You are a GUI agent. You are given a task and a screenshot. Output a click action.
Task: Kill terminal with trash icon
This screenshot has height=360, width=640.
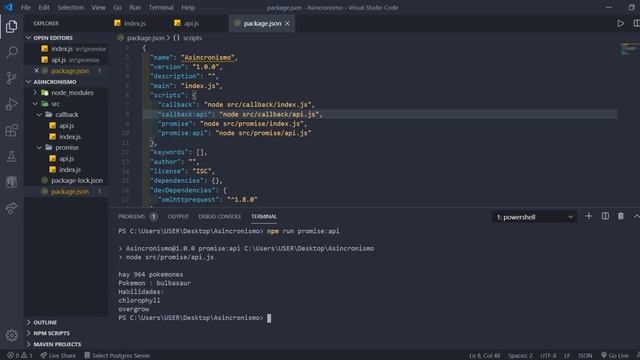[x=620, y=216]
